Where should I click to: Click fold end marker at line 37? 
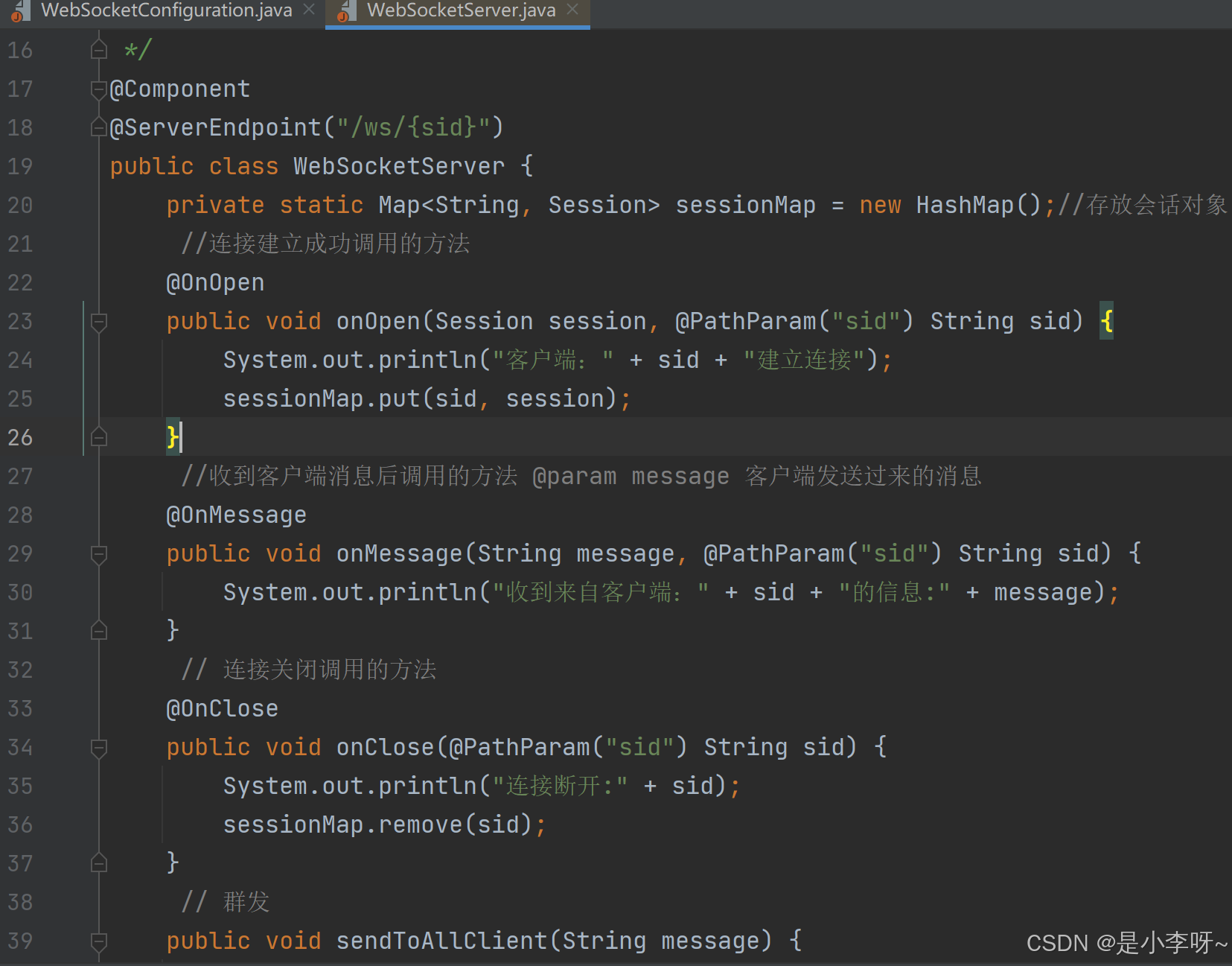[x=99, y=863]
